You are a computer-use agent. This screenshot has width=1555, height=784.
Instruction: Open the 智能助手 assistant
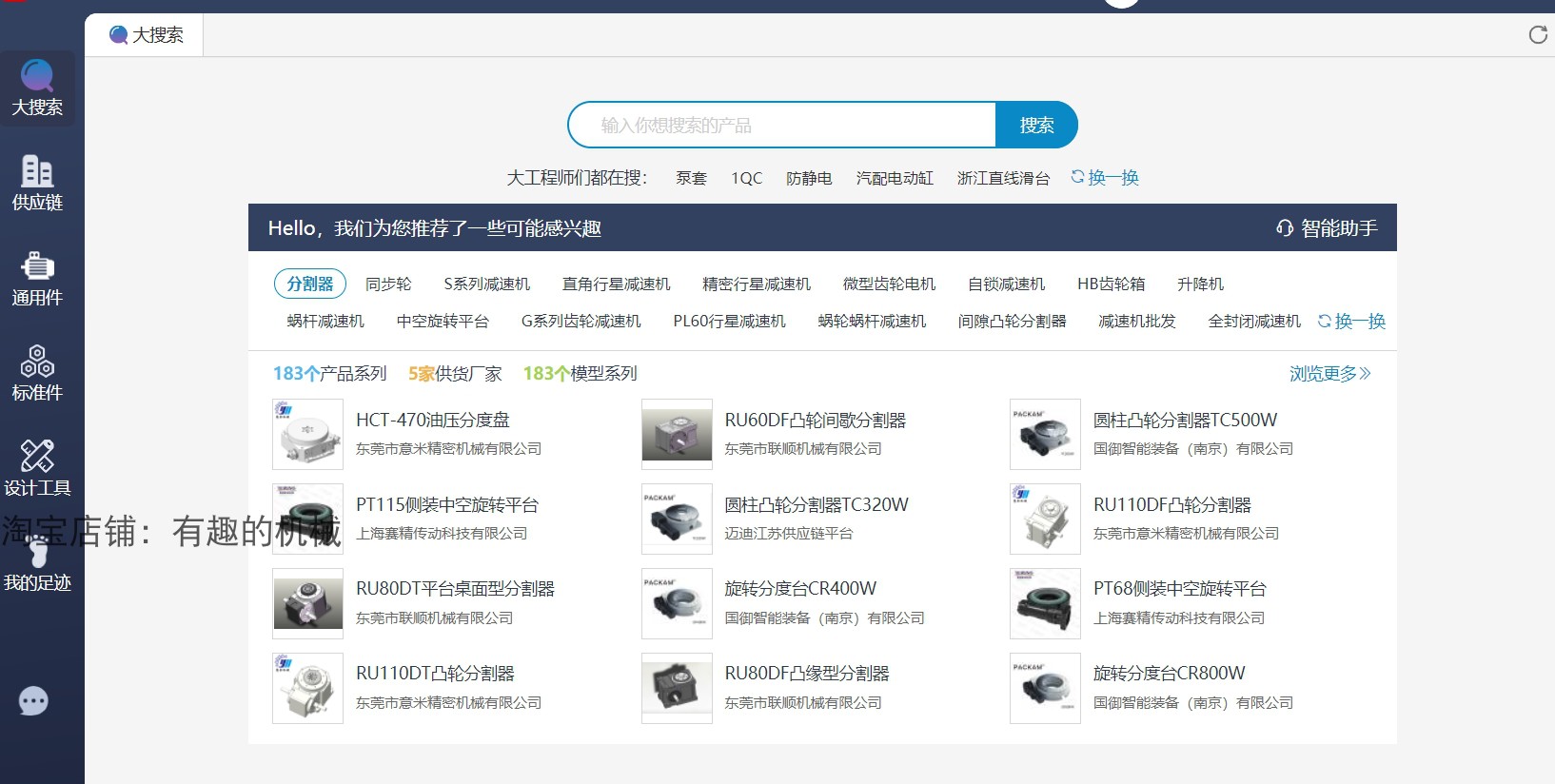1327,228
